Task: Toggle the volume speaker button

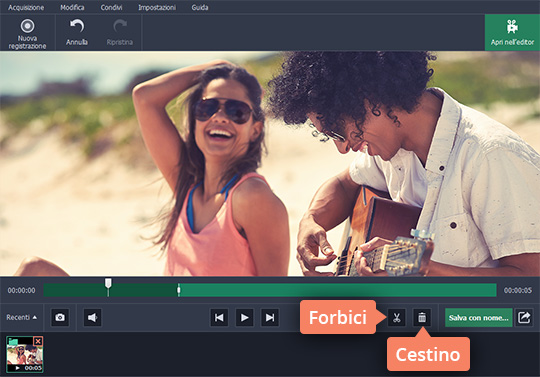Action: pos(92,317)
